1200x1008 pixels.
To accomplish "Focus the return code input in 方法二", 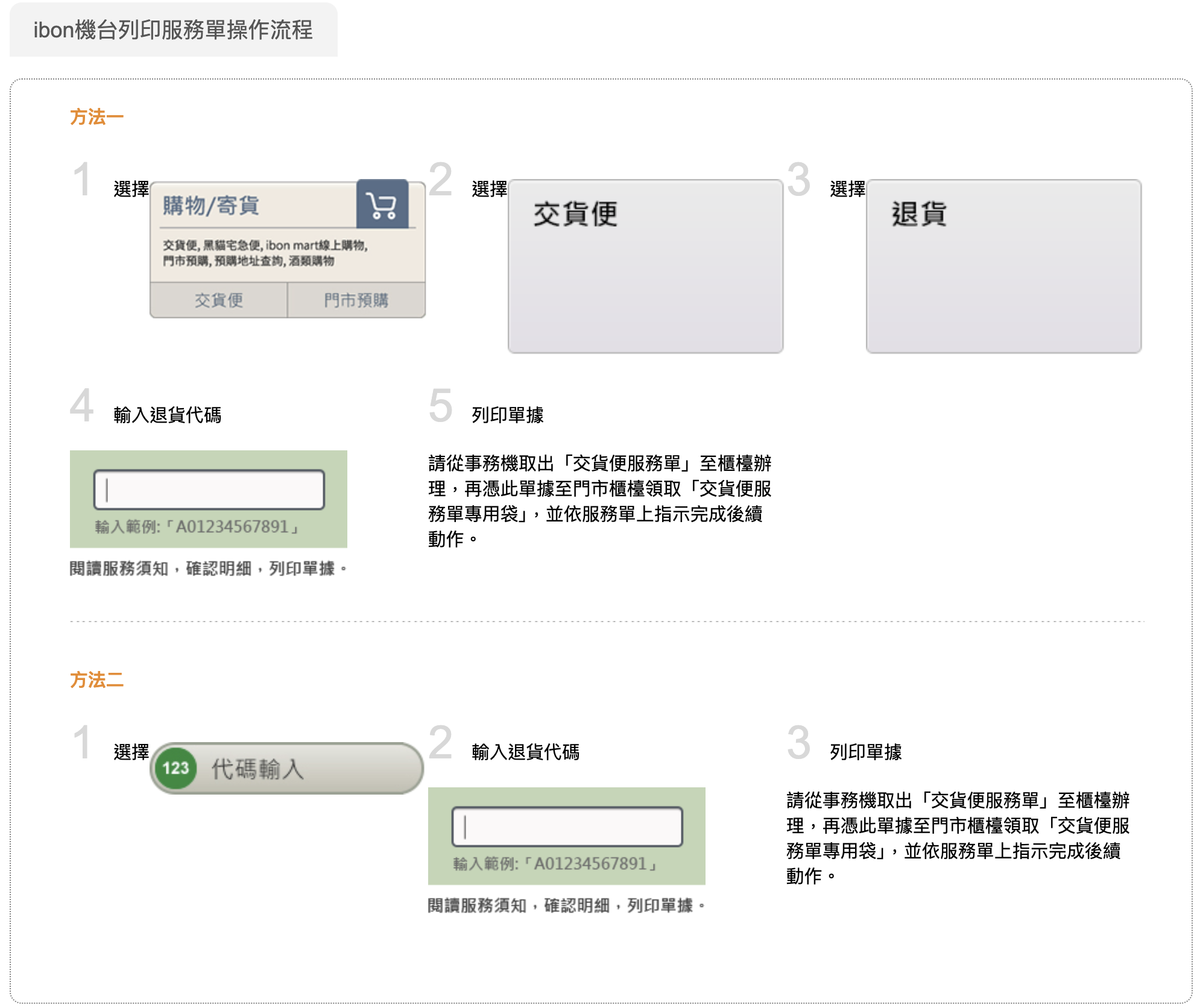I will tap(567, 827).
